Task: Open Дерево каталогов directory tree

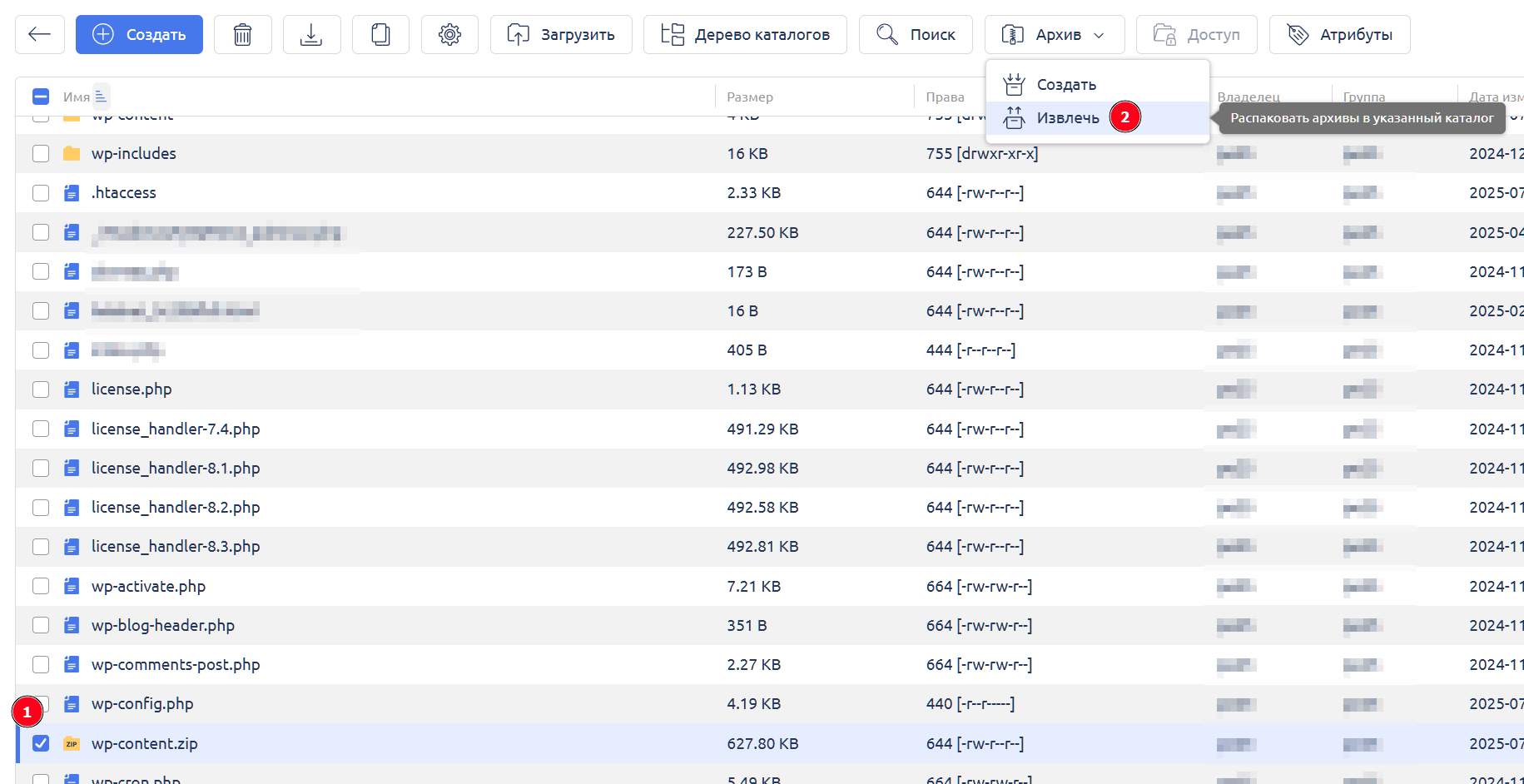Action: coord(745,34)
